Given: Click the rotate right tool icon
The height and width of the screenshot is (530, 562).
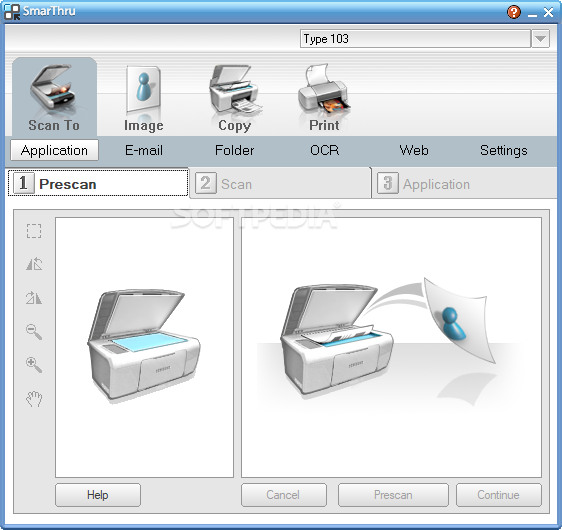Looking at the screenshot, I should [34, 297].
